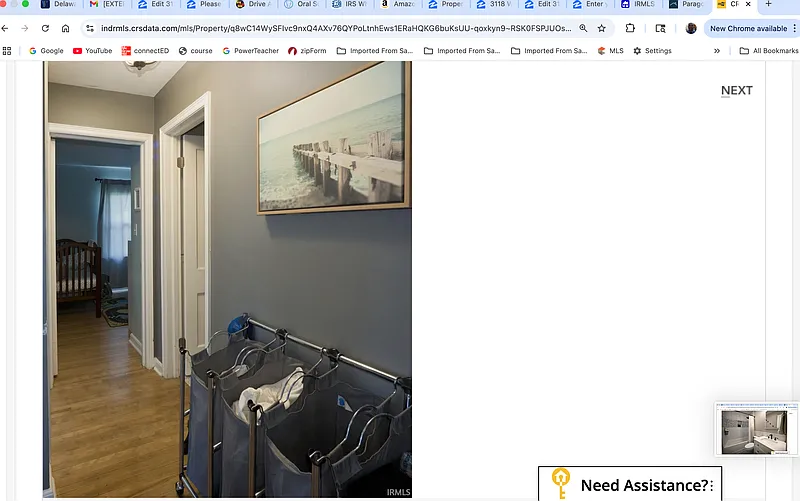
Task: Open the Need Assistance options dots
Action: pyautogui.click(x=712, y=485)
